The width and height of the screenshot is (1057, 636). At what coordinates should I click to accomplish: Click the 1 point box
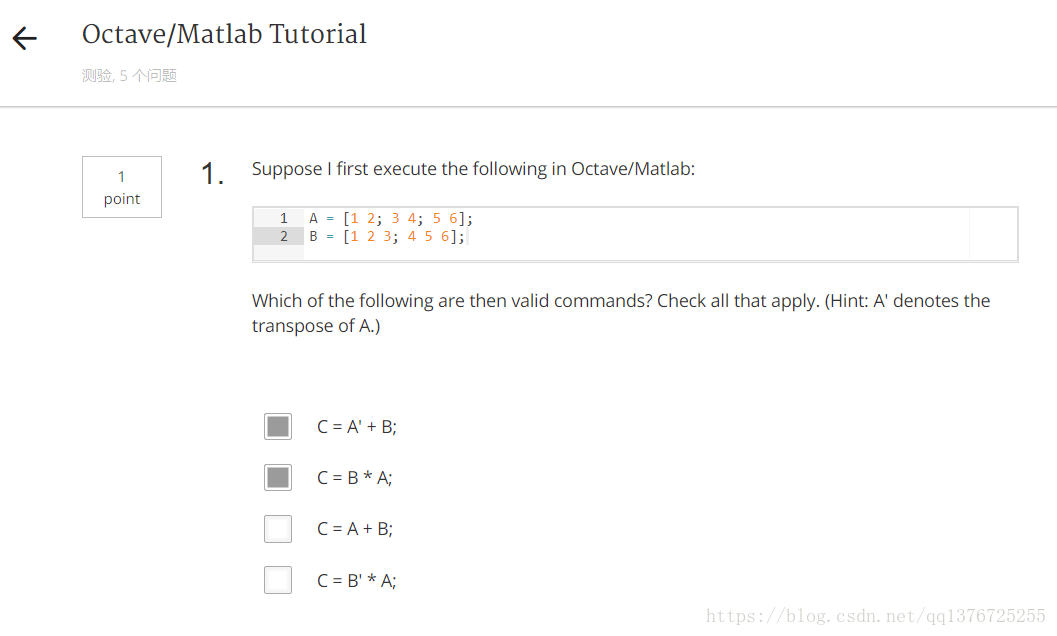(122, 187)
